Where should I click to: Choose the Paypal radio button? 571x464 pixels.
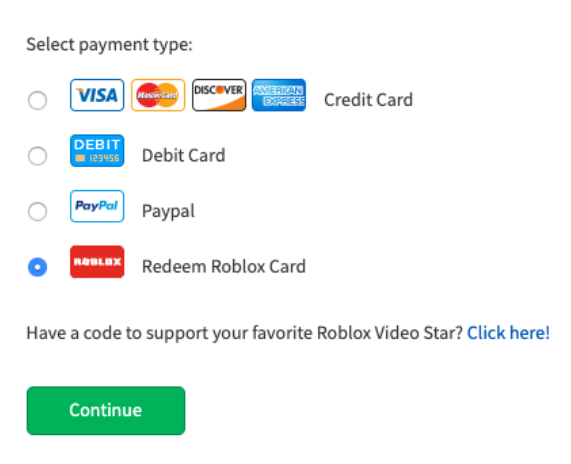pyautogui.click(x=38, y=211)
